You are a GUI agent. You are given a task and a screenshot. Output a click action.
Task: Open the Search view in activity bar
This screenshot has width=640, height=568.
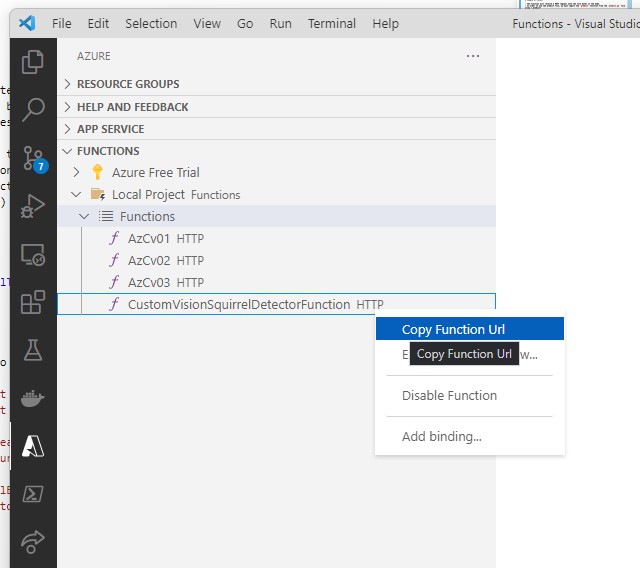(x=33, y=109)
